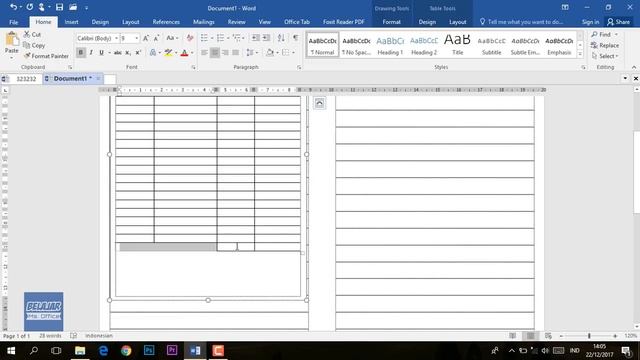Apply Title style
The image size is (640, 360).
(458, 45)
